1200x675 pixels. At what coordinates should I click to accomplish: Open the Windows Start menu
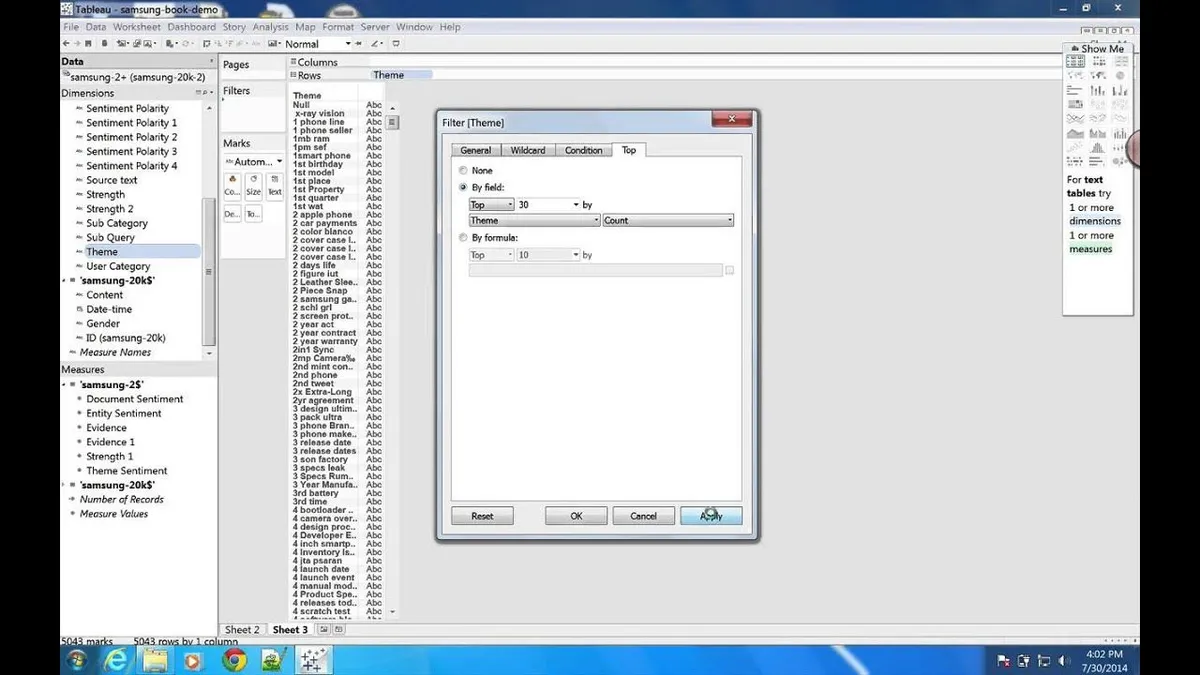[x=76, y=659]
